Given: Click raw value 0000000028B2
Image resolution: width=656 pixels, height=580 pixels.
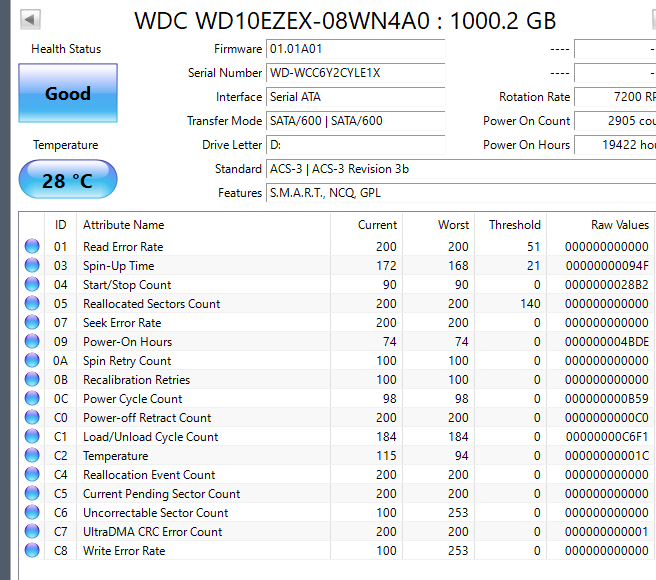Looking at the screenshot, I should 607,285.
